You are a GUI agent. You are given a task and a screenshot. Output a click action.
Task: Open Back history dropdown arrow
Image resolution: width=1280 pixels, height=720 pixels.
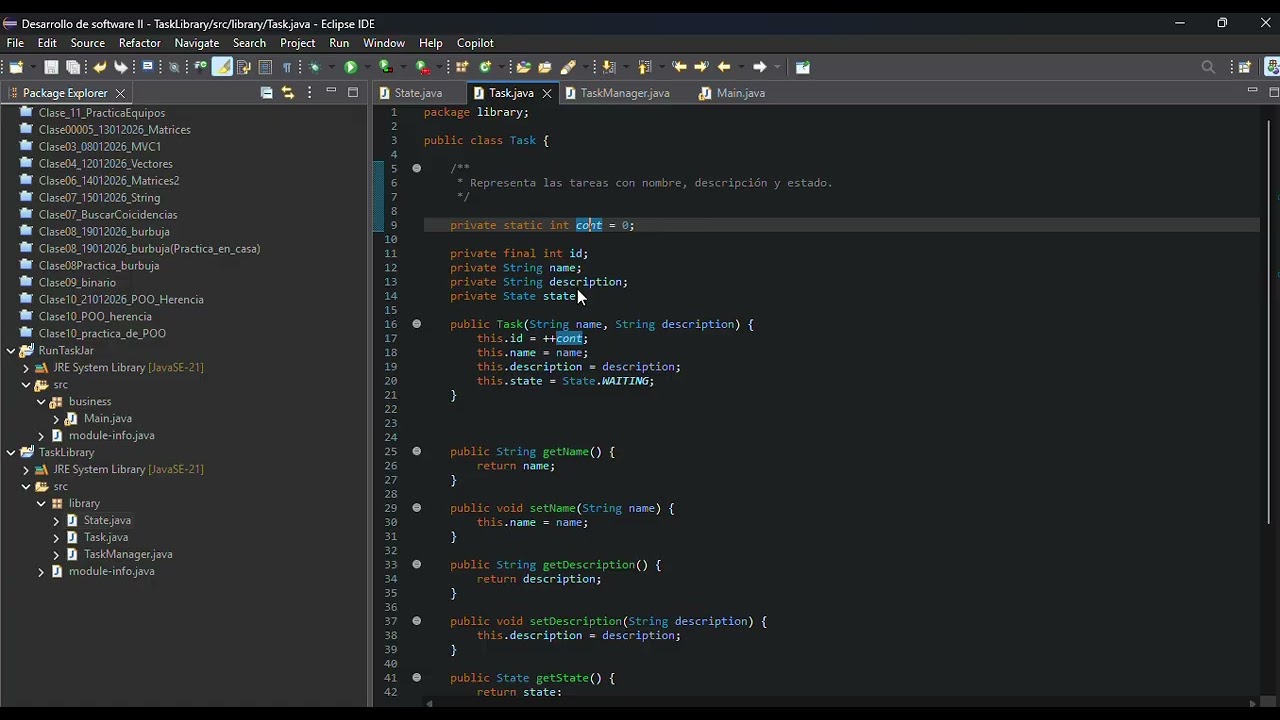pos(741,67)
